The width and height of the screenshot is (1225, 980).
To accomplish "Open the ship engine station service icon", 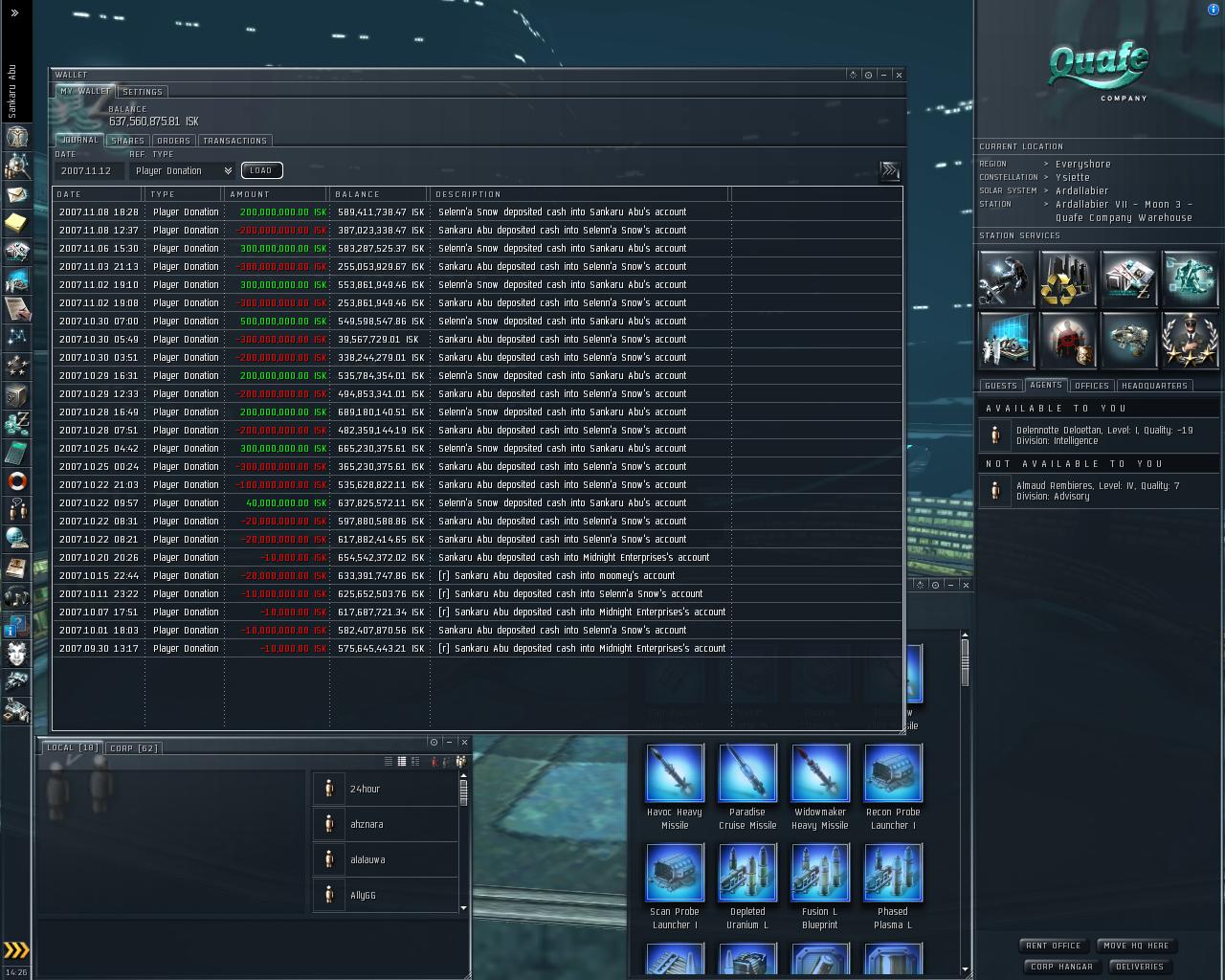I will 1129,340.
